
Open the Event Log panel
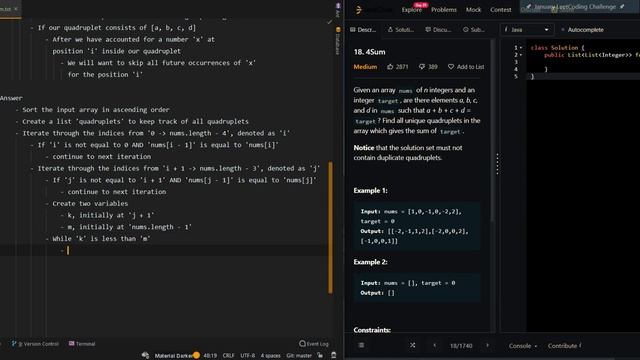[314, 344]
